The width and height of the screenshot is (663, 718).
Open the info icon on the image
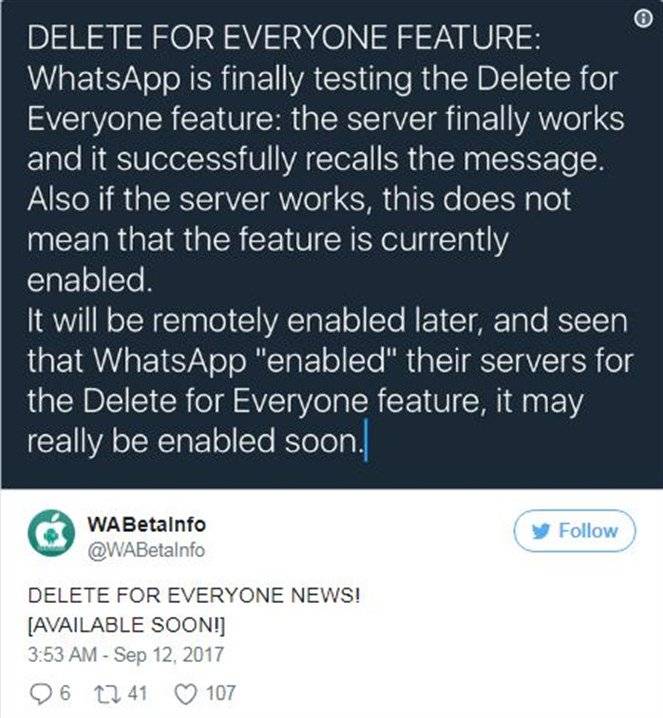point(643,19)
